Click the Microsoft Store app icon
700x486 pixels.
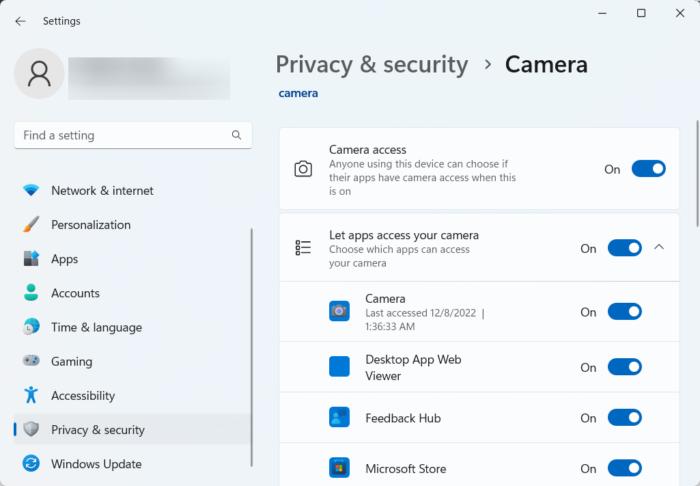point(339,468)
